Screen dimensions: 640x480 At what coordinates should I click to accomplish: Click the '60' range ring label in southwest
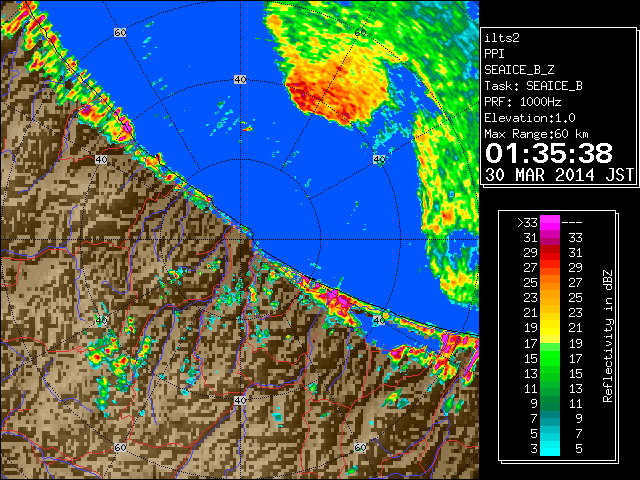click(x=120, y=447)
